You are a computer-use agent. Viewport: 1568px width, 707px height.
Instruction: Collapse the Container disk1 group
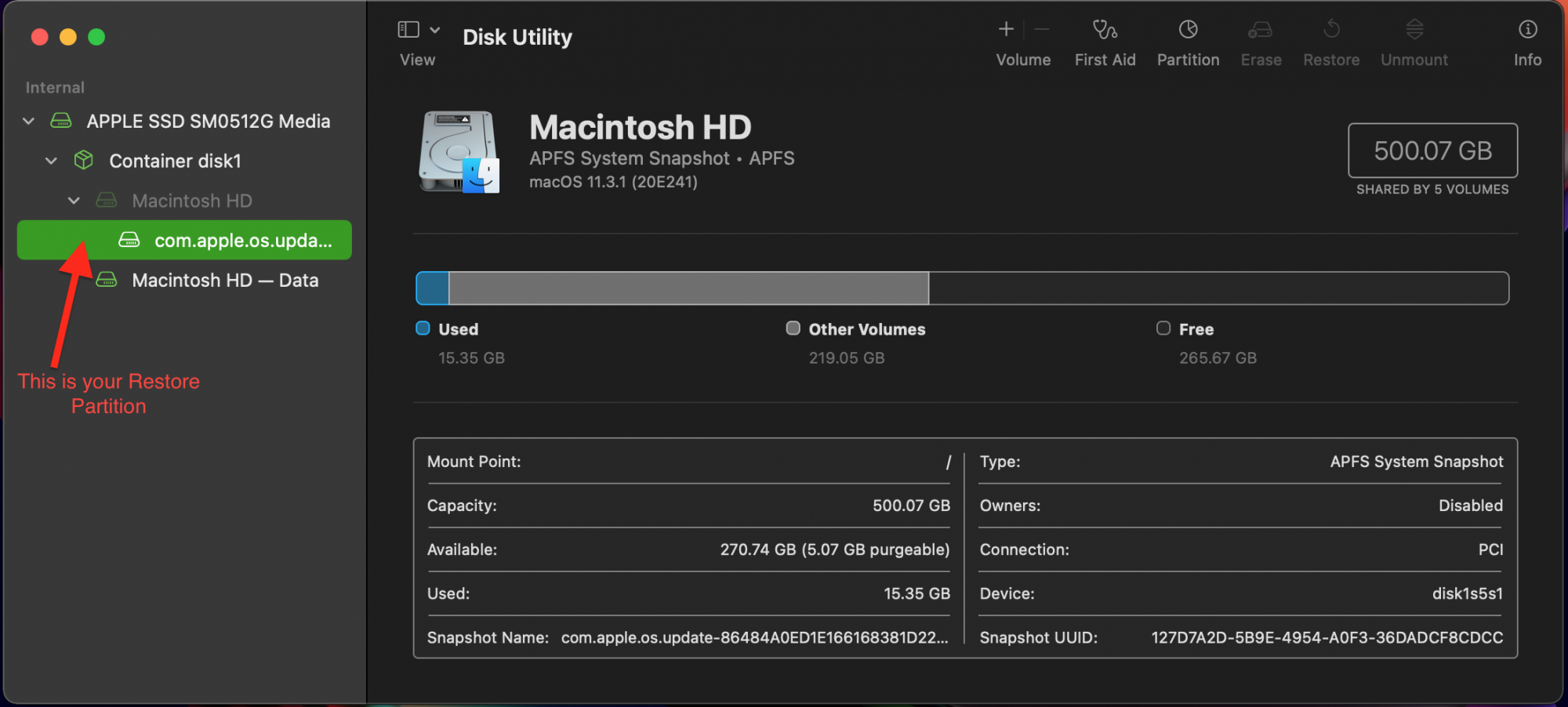[x=51, y=161]
